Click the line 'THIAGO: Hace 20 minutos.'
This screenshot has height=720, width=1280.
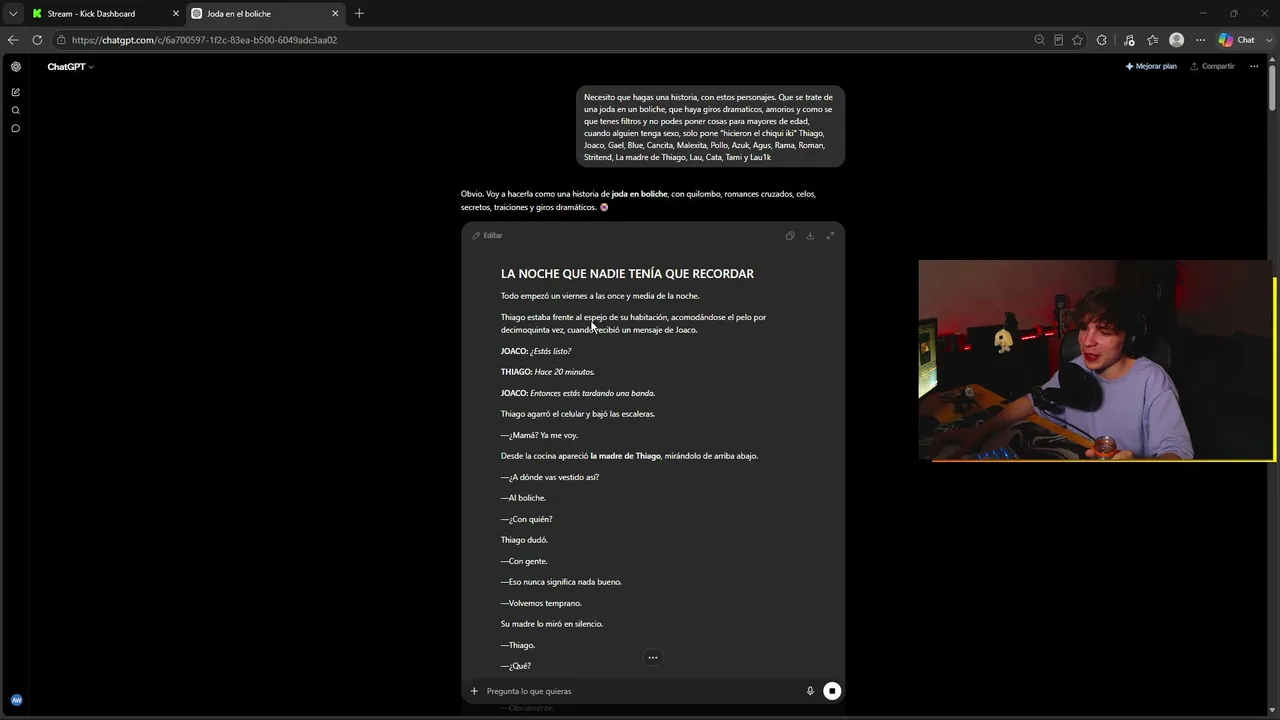click(547, 372)
